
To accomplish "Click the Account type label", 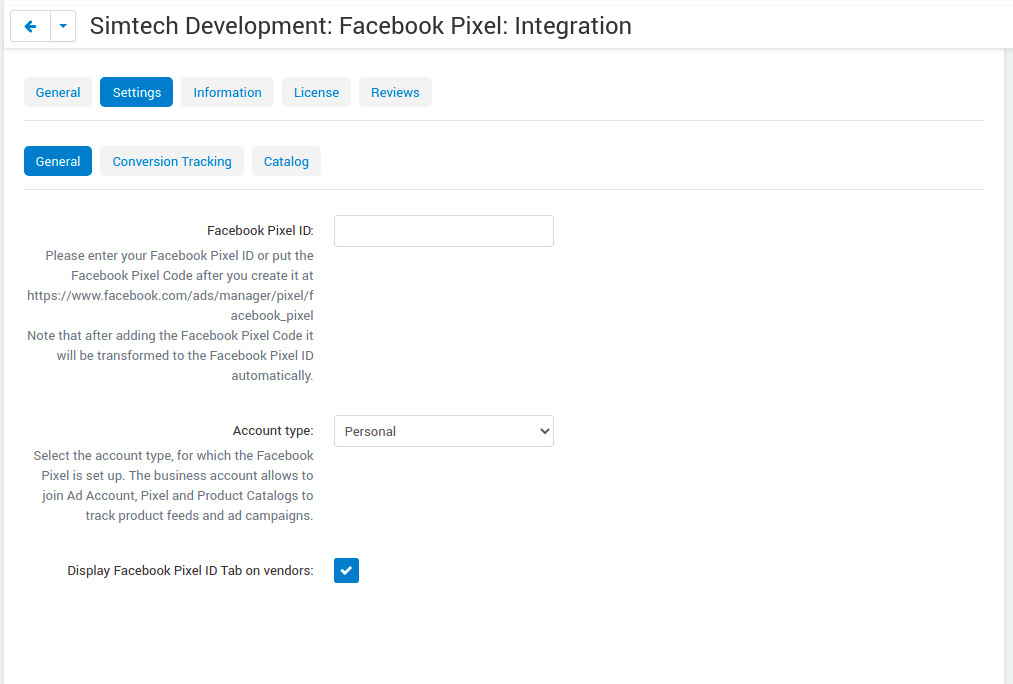I will click(272, 430).
